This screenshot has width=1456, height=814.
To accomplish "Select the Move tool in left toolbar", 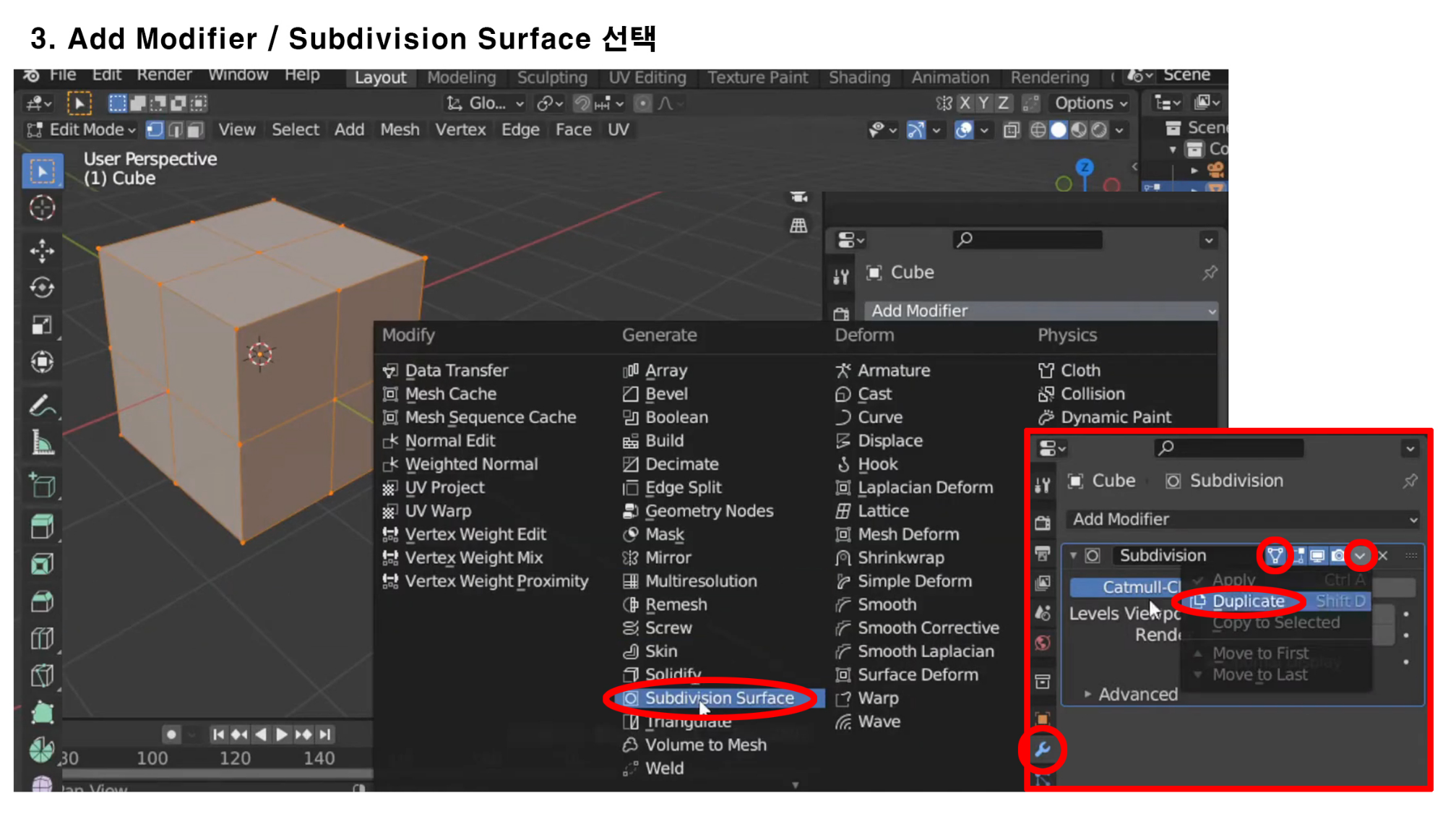I will click(x=42, y=250).
